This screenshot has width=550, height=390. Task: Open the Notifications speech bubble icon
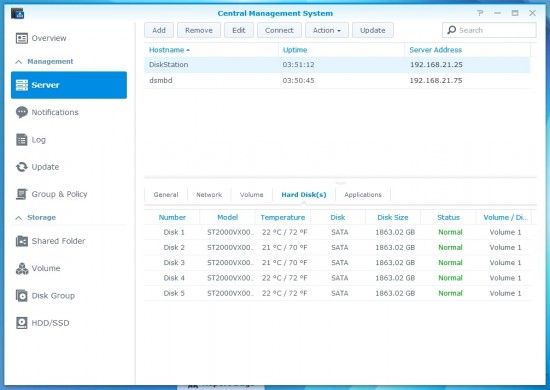tap(22, 112)
